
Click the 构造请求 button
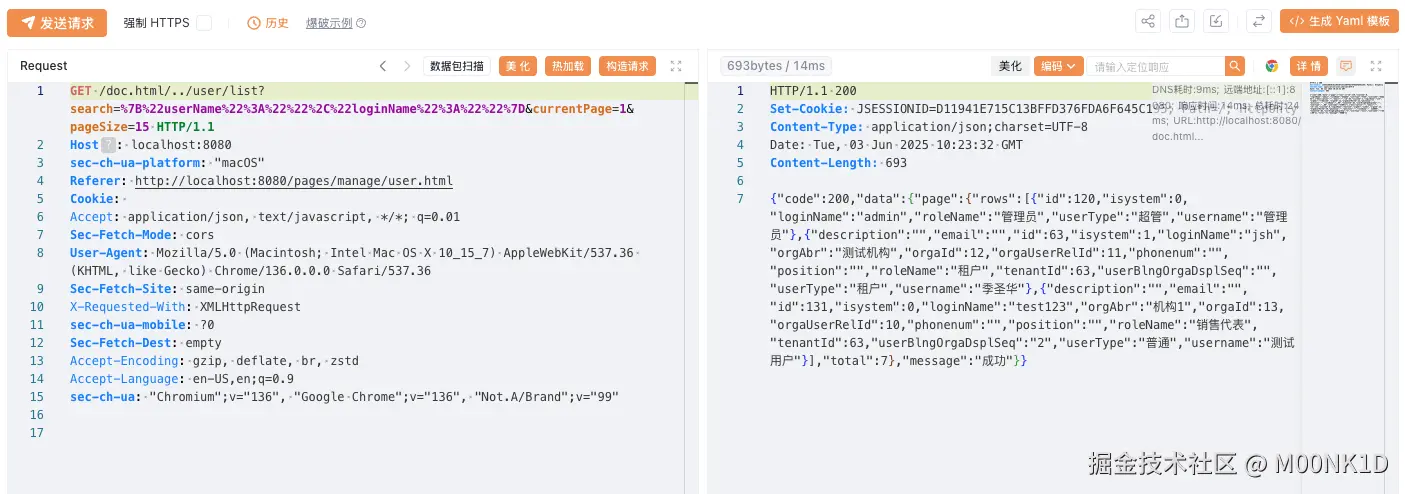627,66
